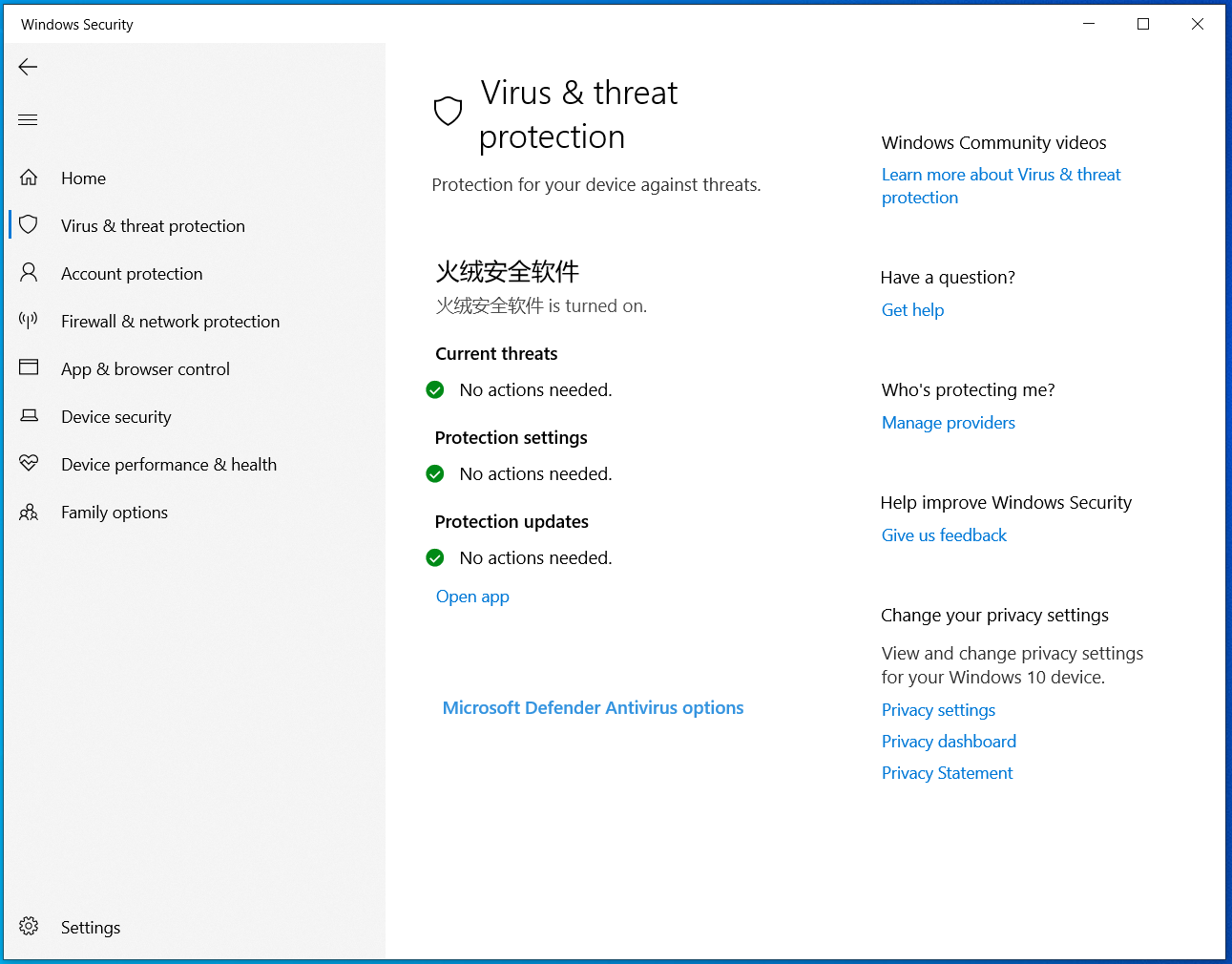Screen dimensions: 1232x964
Task: Open Family options page
Action: [x=115, y=513]
